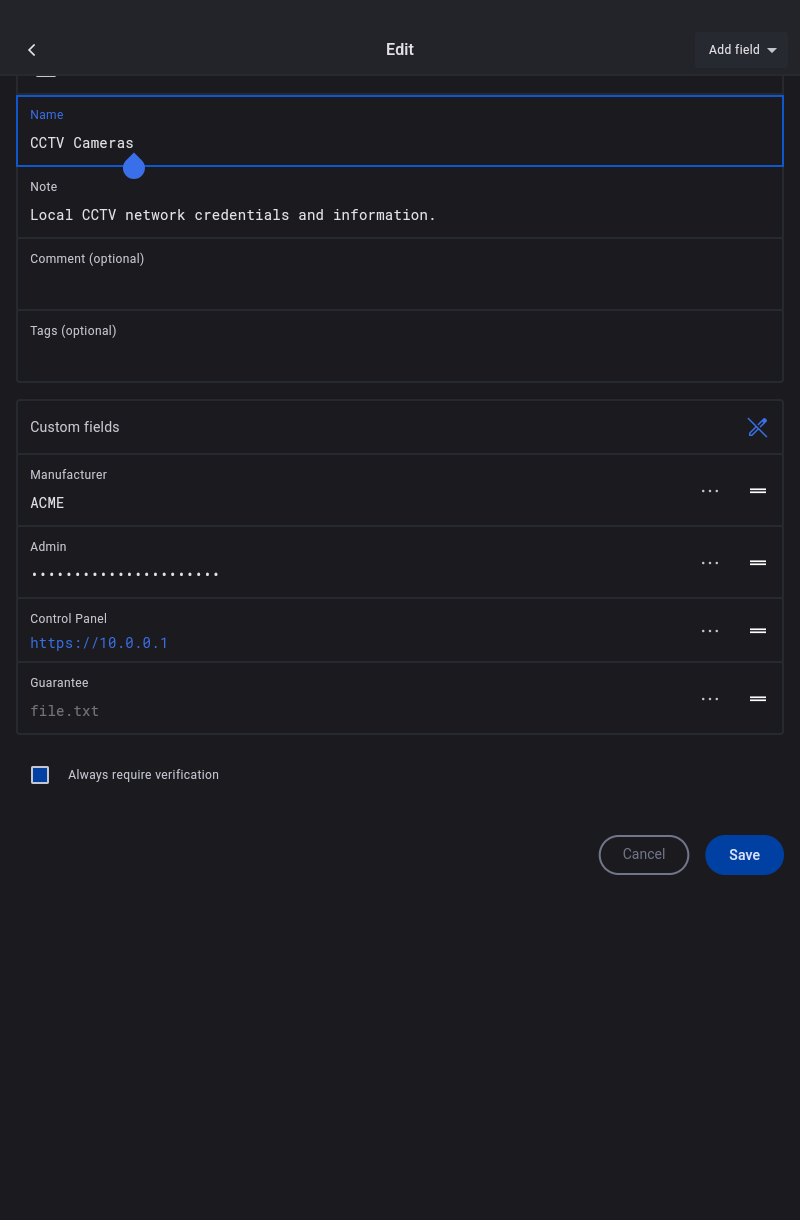The image size is (800, 1220).
Task: Go back using the arrow icon
Action: pos(32,50)
